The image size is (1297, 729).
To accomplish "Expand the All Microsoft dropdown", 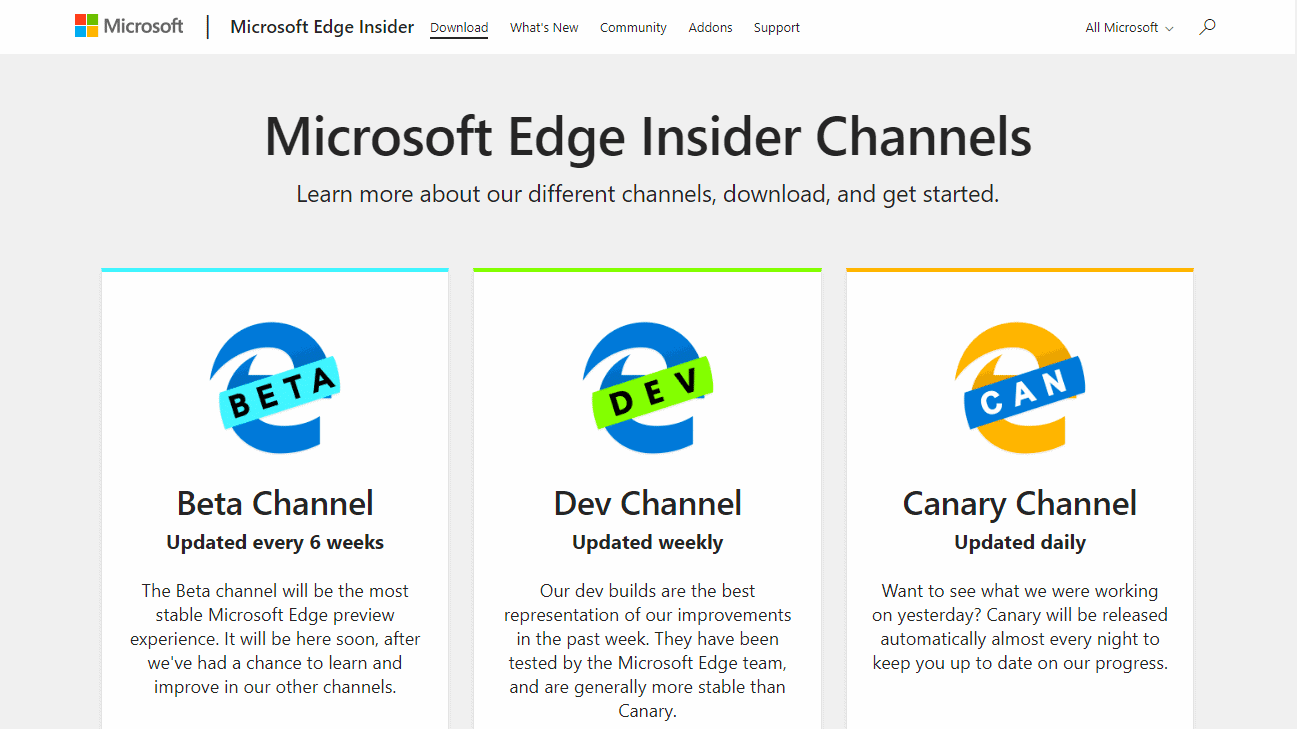I will click(1121, 27).
